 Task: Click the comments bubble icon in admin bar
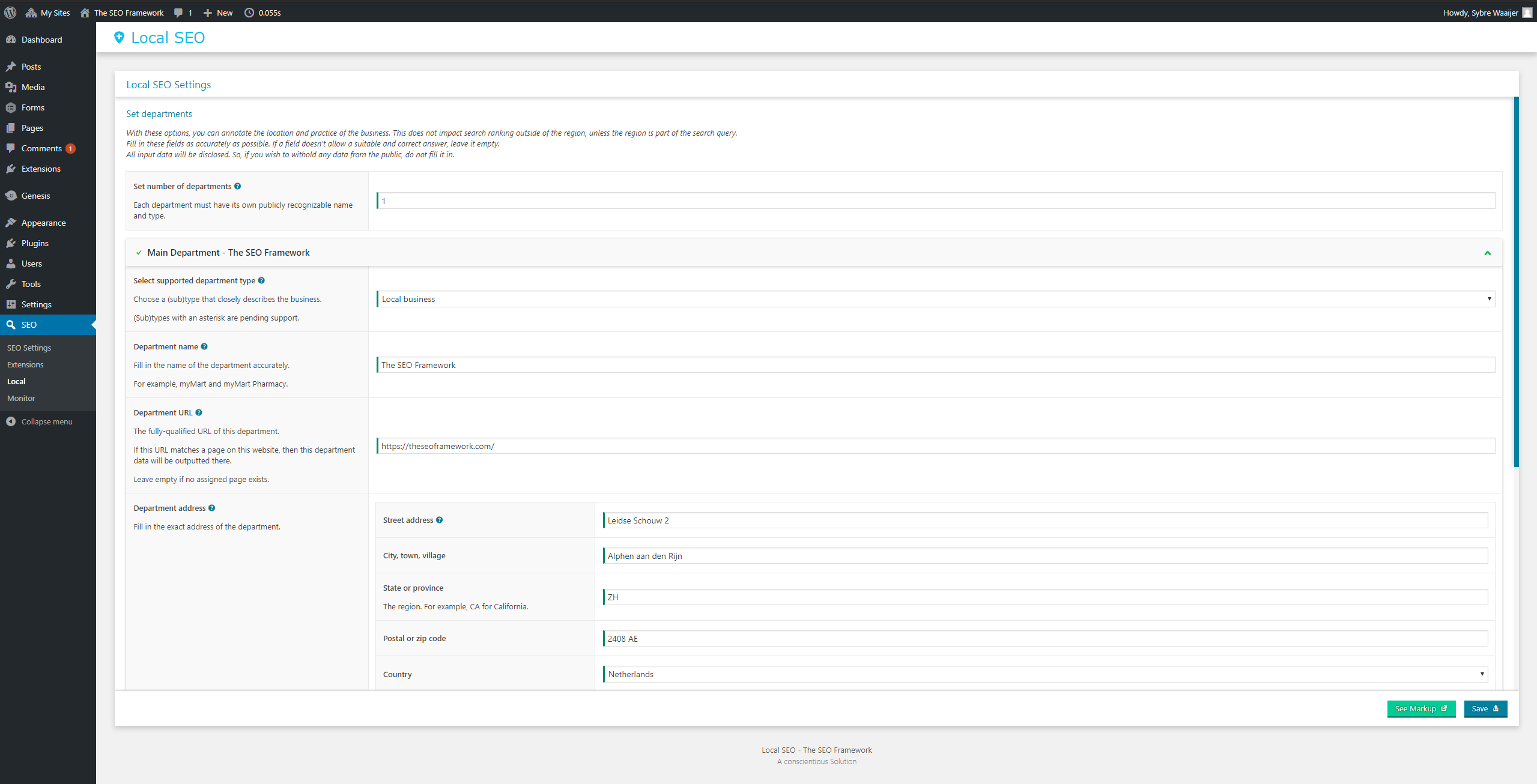(x=178, y=13)
